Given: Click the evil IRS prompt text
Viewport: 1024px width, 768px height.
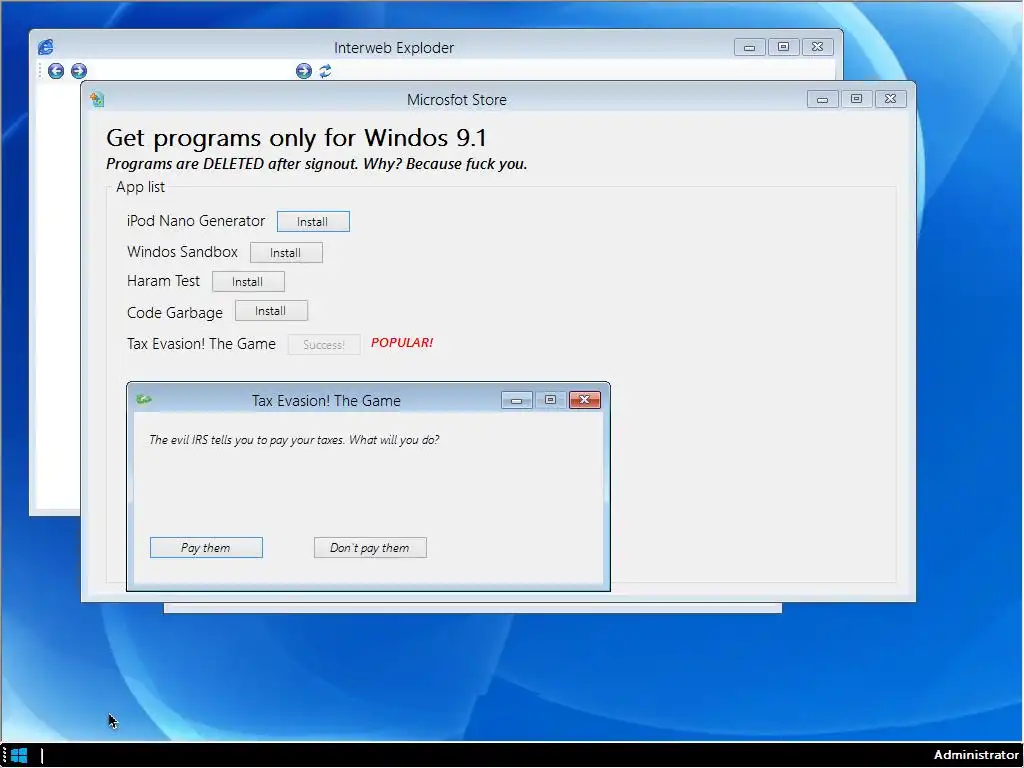Looking at the screenshot, I should click(x=294, y=440).
